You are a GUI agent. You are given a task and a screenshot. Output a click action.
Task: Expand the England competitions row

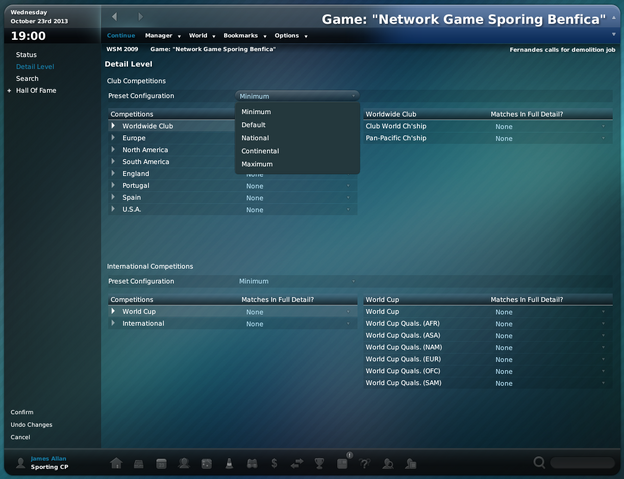[113, 173]
